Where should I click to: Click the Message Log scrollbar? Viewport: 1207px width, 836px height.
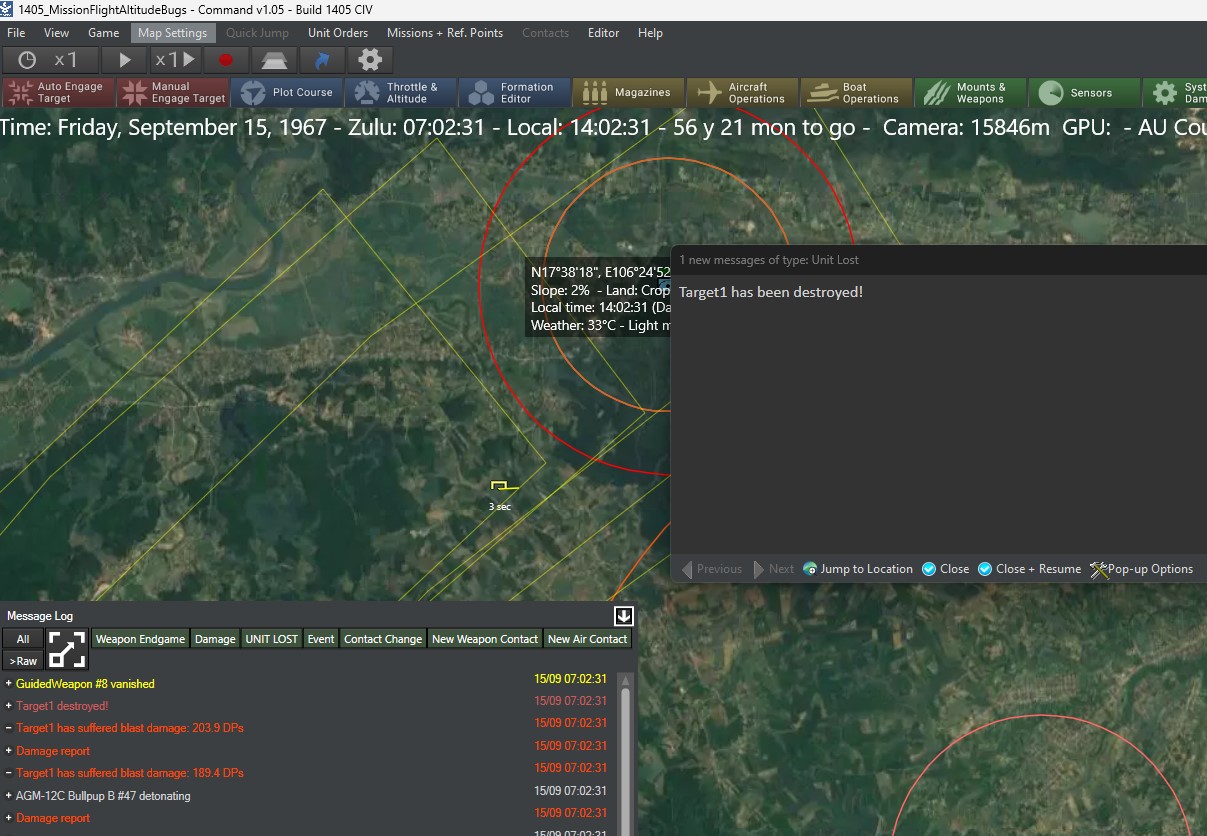pos(626,754)
